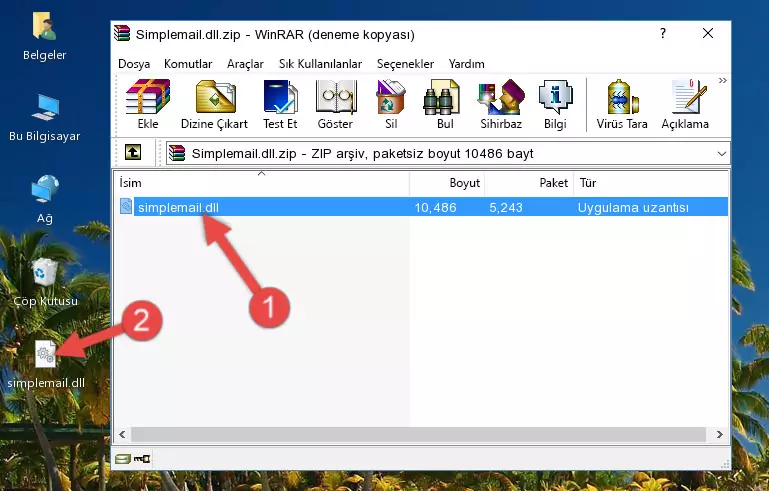769x491 pixels.
Task: Click the horizontal scrollbar left arrow
Action: click(x=123, y=435)
